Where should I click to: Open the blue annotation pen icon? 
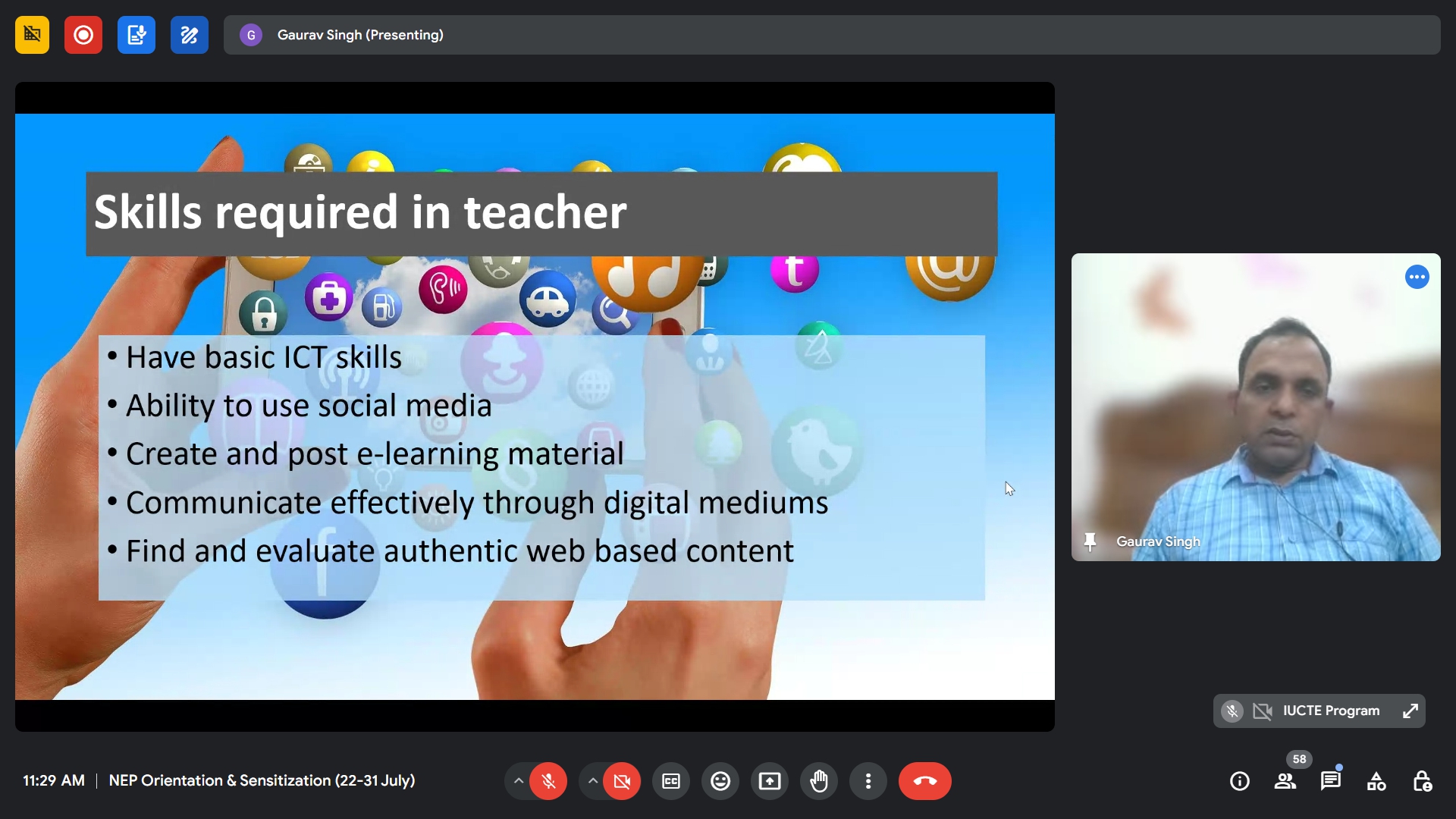[190, 35]
